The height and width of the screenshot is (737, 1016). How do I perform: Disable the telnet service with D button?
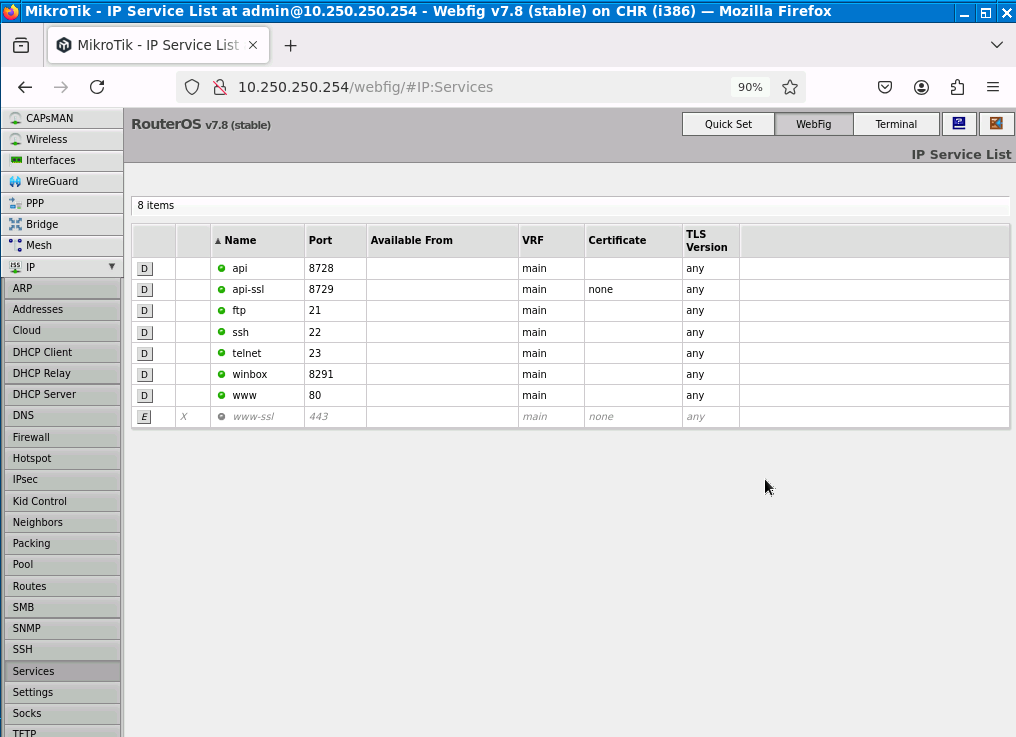click(144, 353)
